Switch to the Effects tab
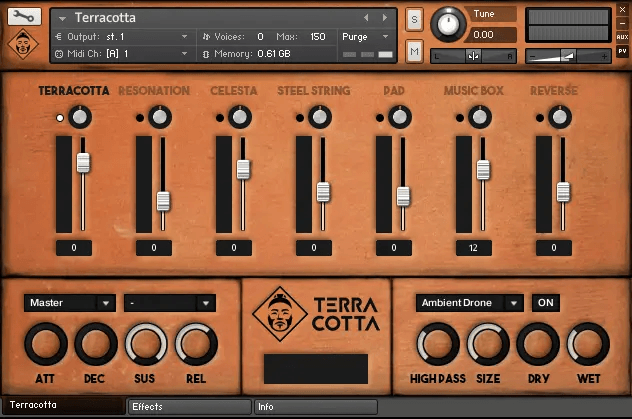 click(189, 407)
